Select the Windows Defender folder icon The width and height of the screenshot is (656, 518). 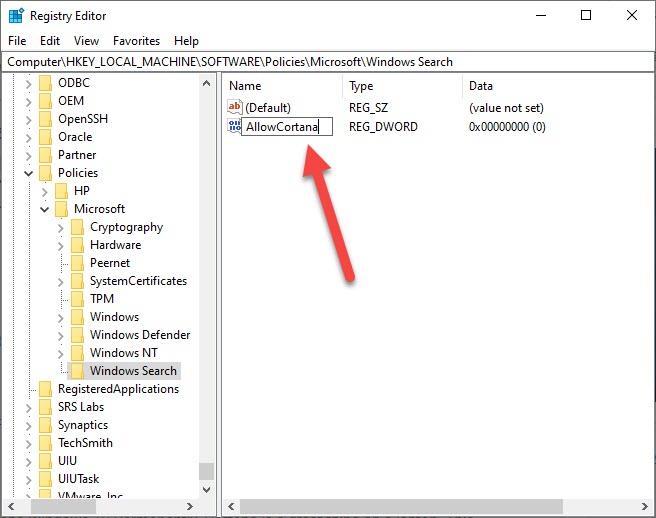pos(77,335)
